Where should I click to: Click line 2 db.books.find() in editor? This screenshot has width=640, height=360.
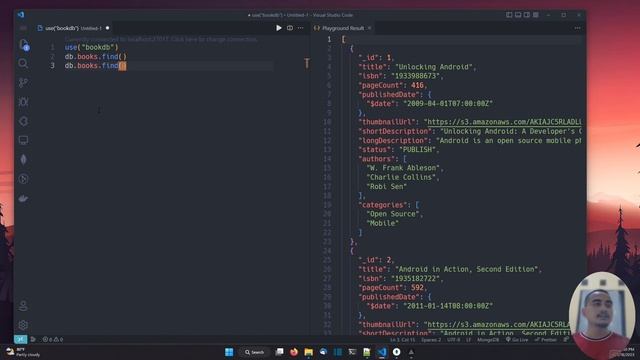pos(96,56)
